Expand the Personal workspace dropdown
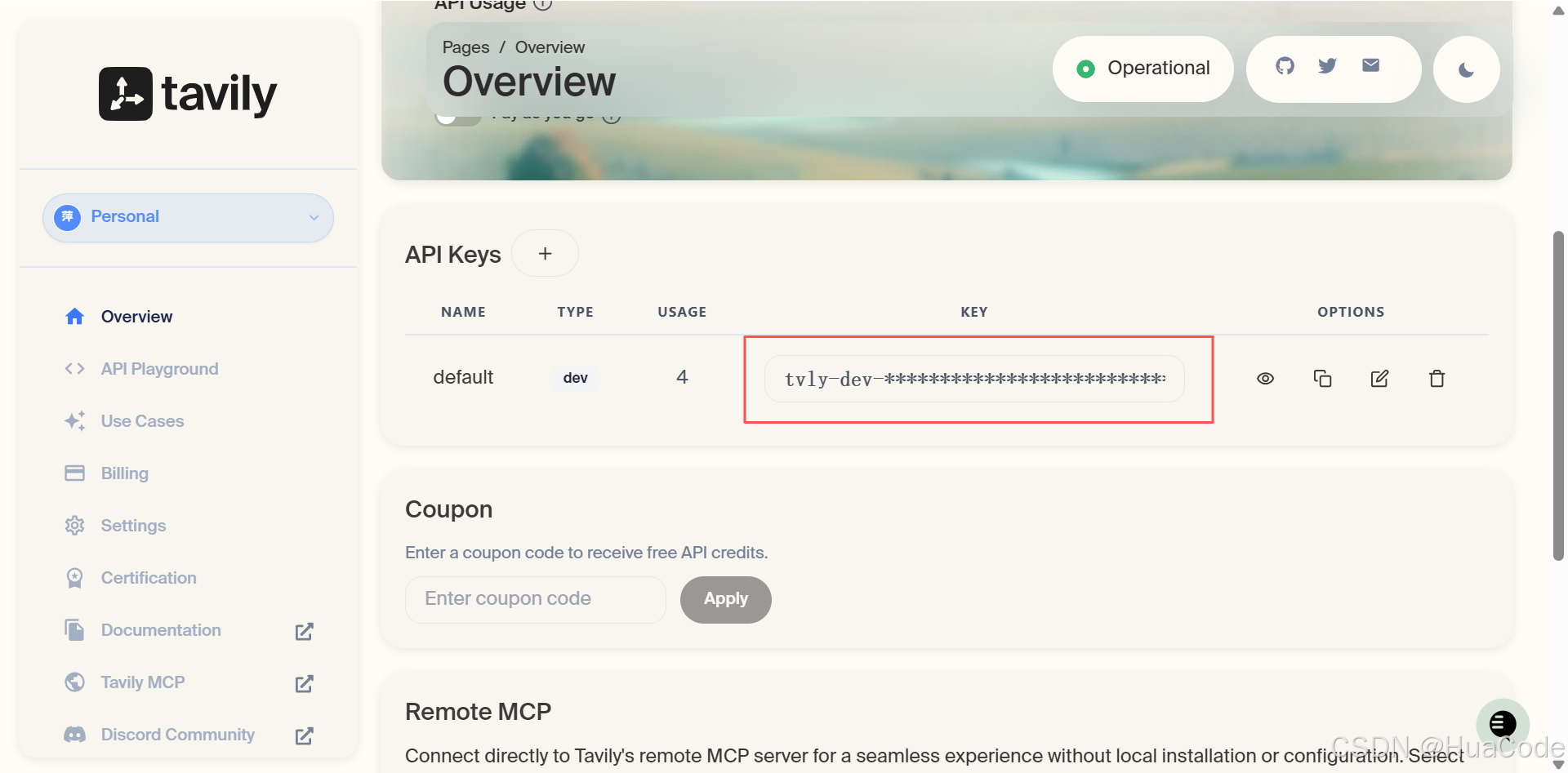The height and width of the screenshot is (773, 1568). 188,218
